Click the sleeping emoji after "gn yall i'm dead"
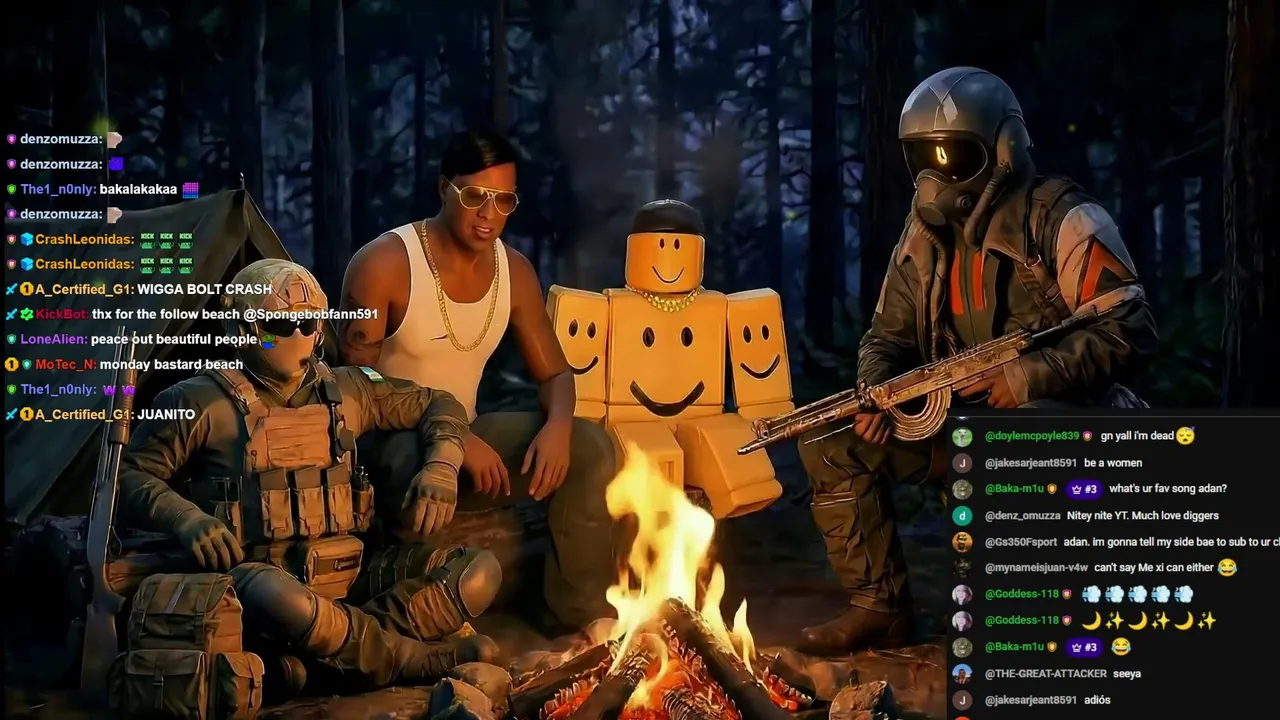The height and width of the screenshot is (720, 1280). click(x=1185, y=436)
